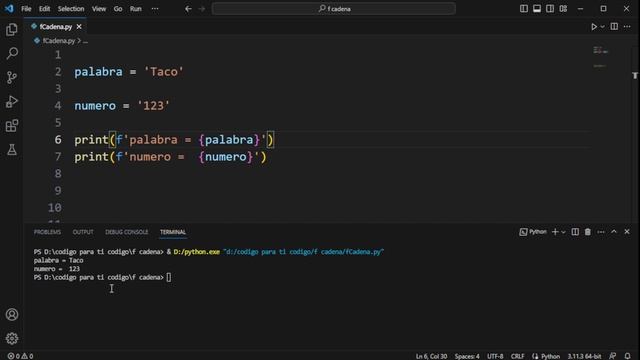640x360 pixels.
Task: Split the terminal panel
Action: point(575,232)
